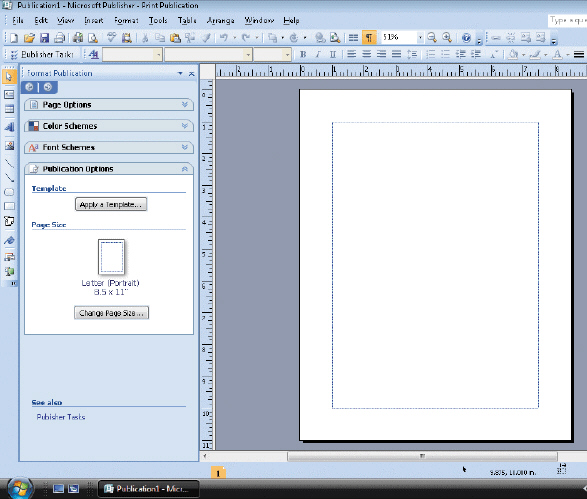Select the Select Objects arrow tool

9,77
